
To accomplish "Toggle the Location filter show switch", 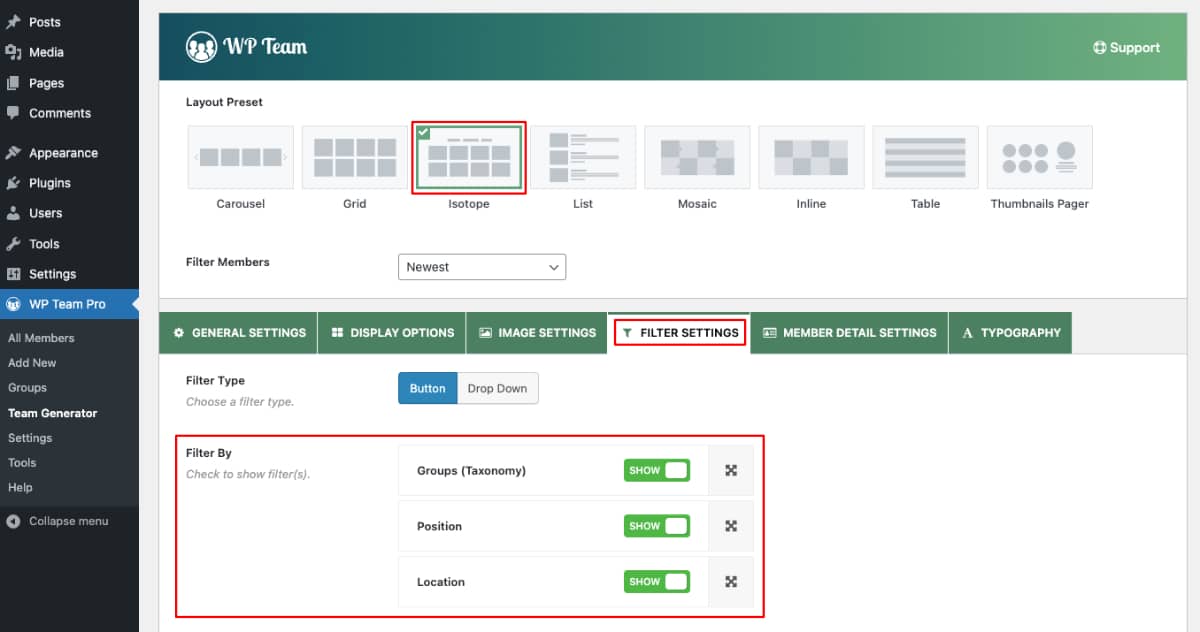I will (656, 582).
